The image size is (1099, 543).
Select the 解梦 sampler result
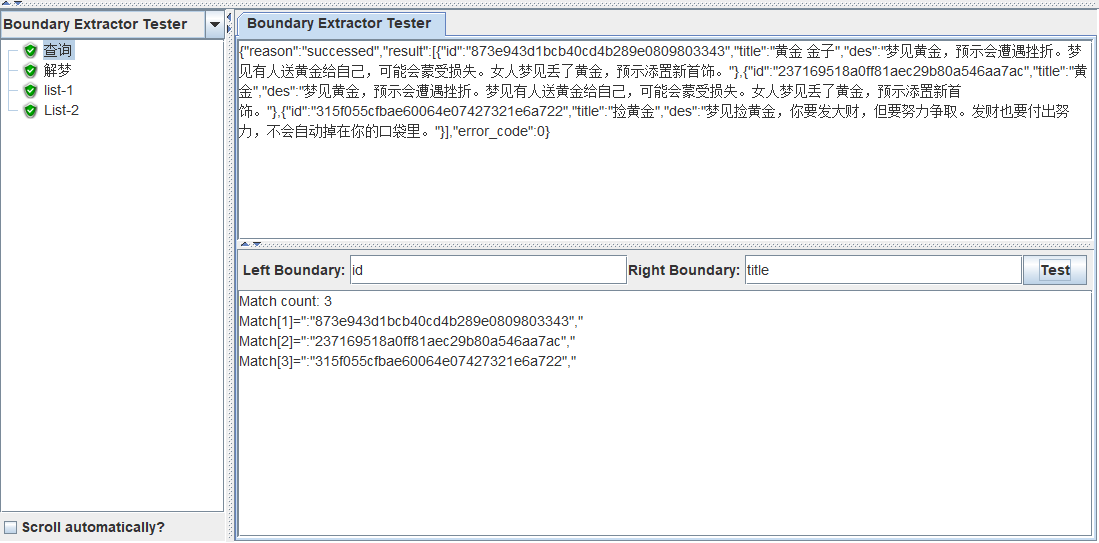[57, 71]
